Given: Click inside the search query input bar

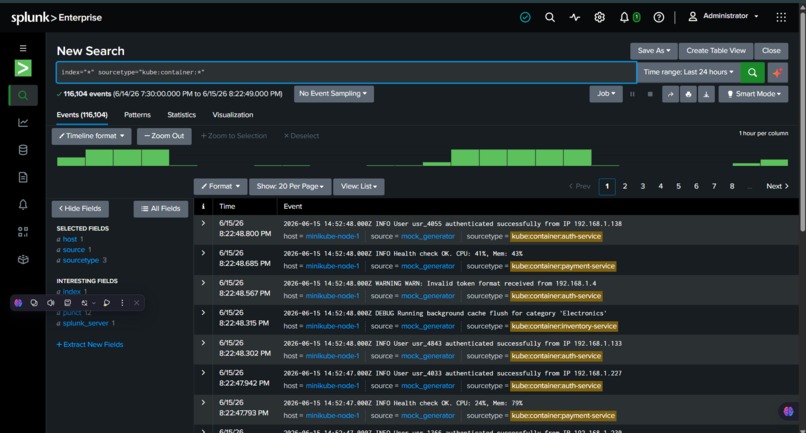Looking at the screenshot, I should (346, 73).
